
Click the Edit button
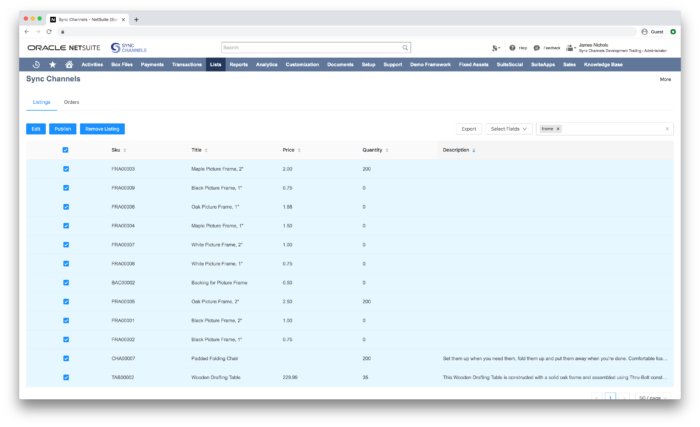tap(36, 129)
